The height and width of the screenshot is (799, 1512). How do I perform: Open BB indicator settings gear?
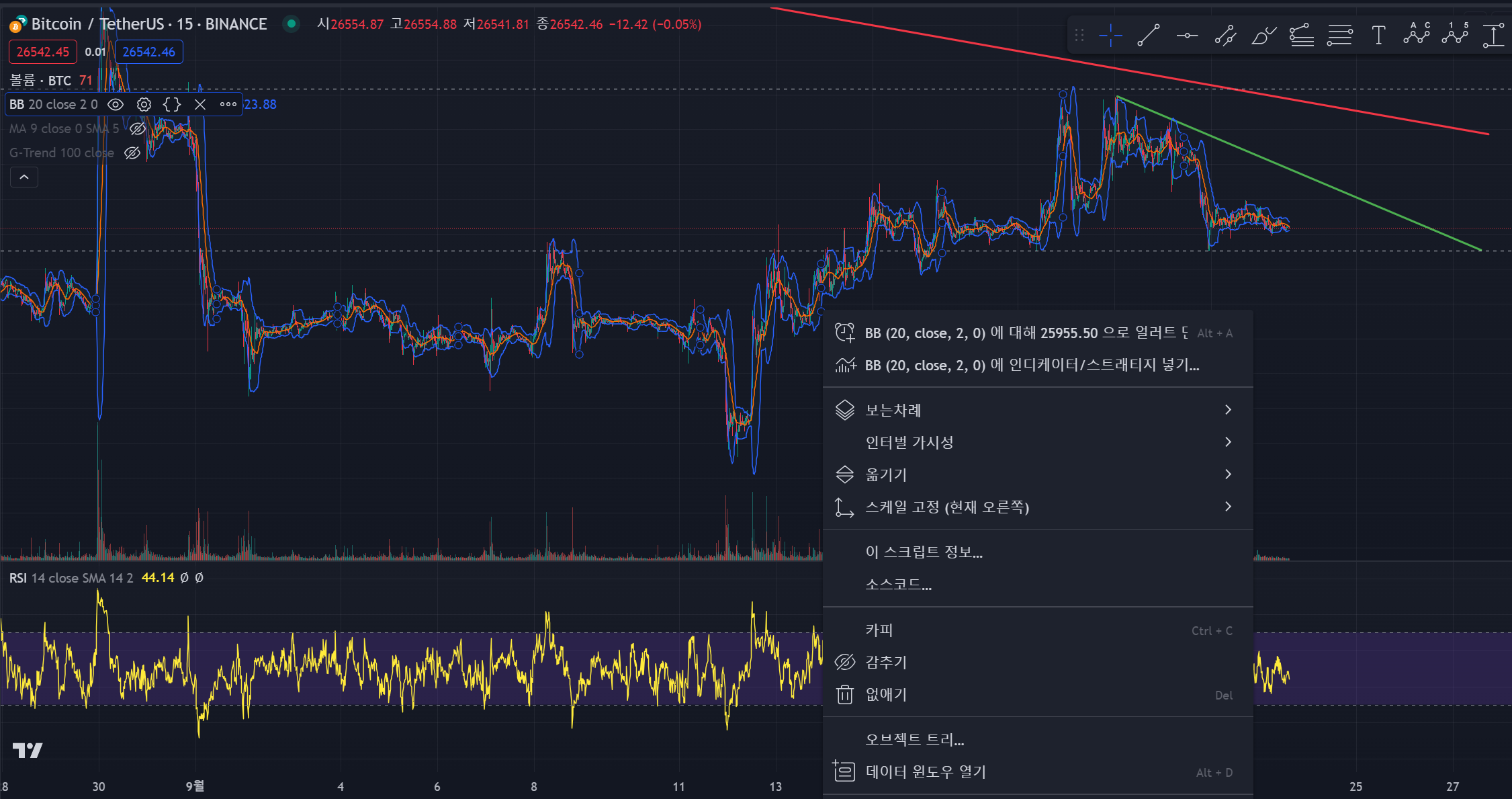click(x=144, y=104)
